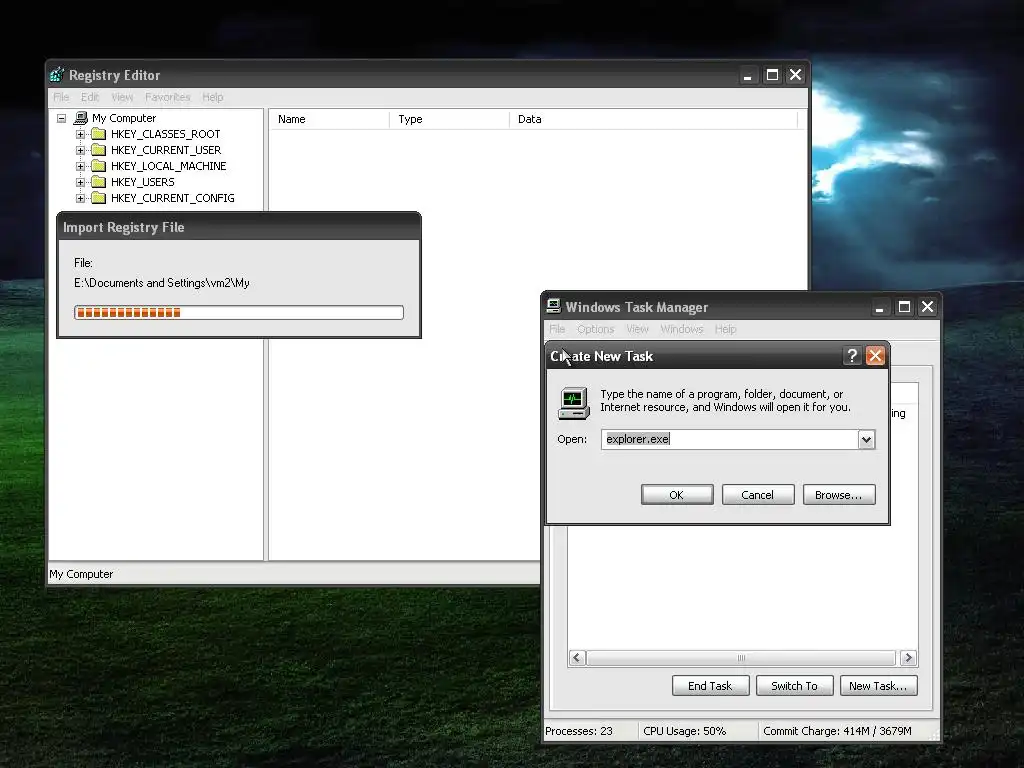Click the left arrow of Task Manager scrollbar
1024x768 pixels.
pyautogui.click(x=577, y=658)
